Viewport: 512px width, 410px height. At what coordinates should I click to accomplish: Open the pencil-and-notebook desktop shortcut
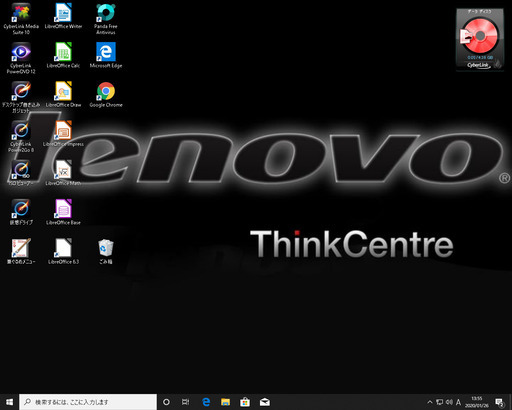[21, 252]
